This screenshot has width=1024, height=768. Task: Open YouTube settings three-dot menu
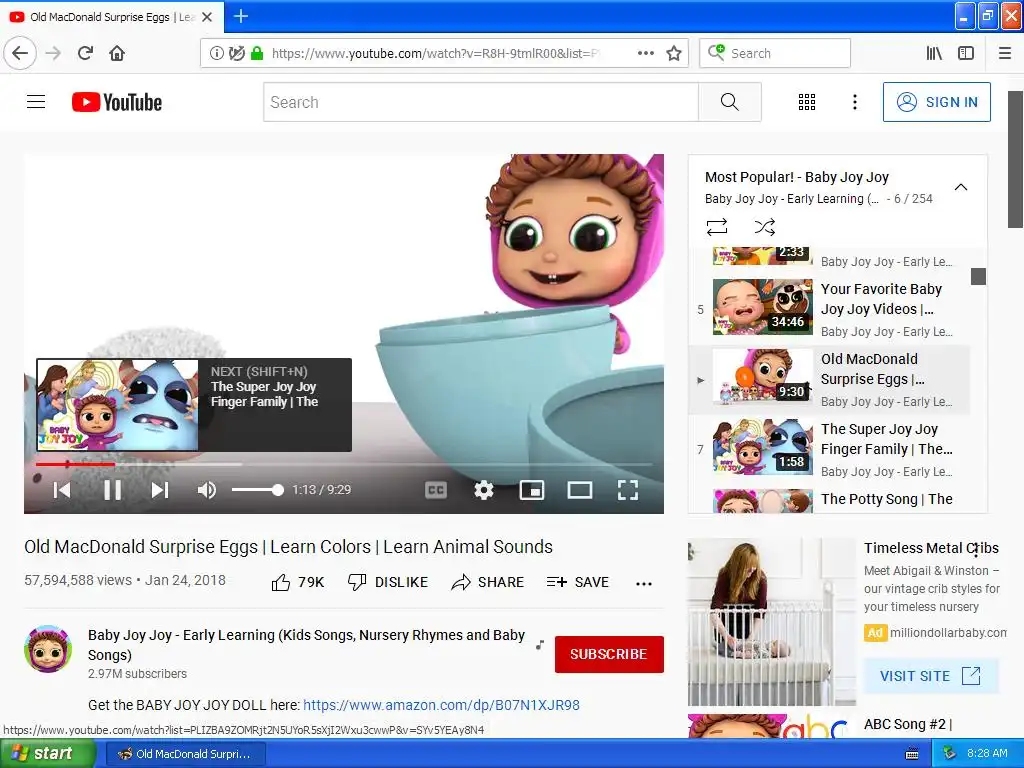[x=854, y=102]
